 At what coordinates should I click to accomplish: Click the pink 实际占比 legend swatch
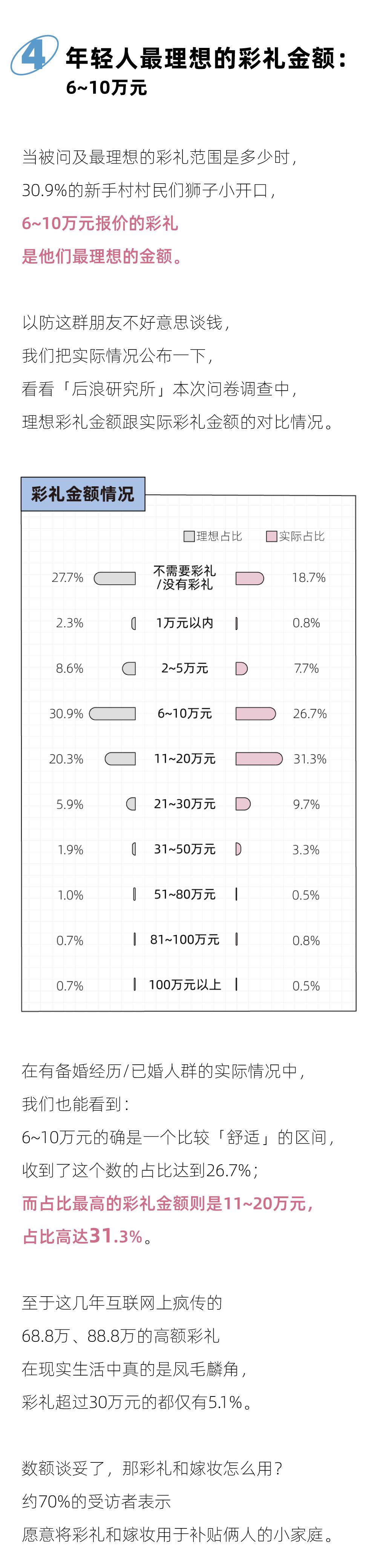[272, 536]
